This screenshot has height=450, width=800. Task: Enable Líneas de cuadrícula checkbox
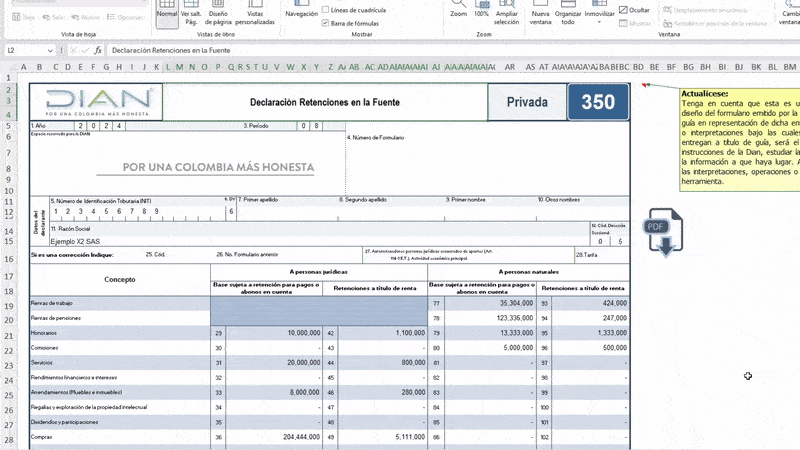pos(326,10)
